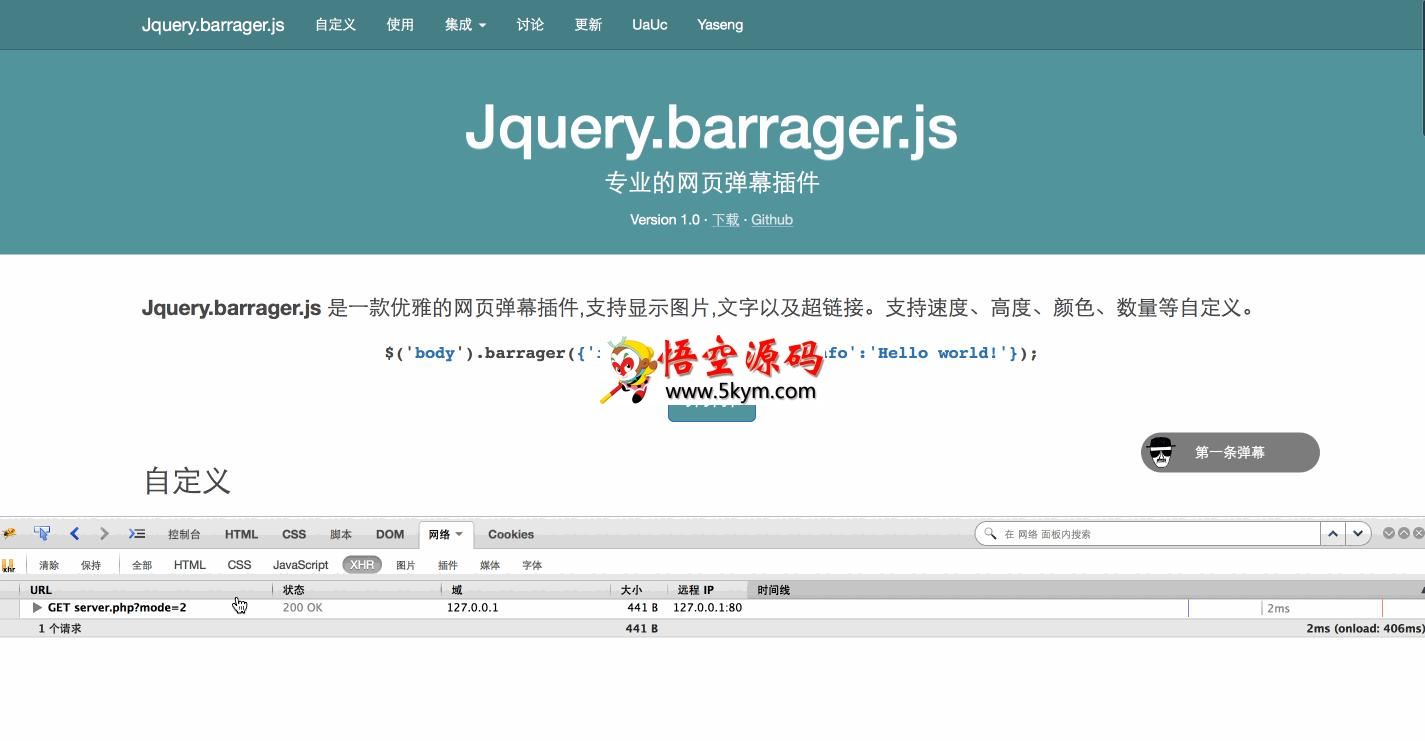Screen dimensions: 1425x741
Task: Sort by the 域 column header
Action: (527, 590)
